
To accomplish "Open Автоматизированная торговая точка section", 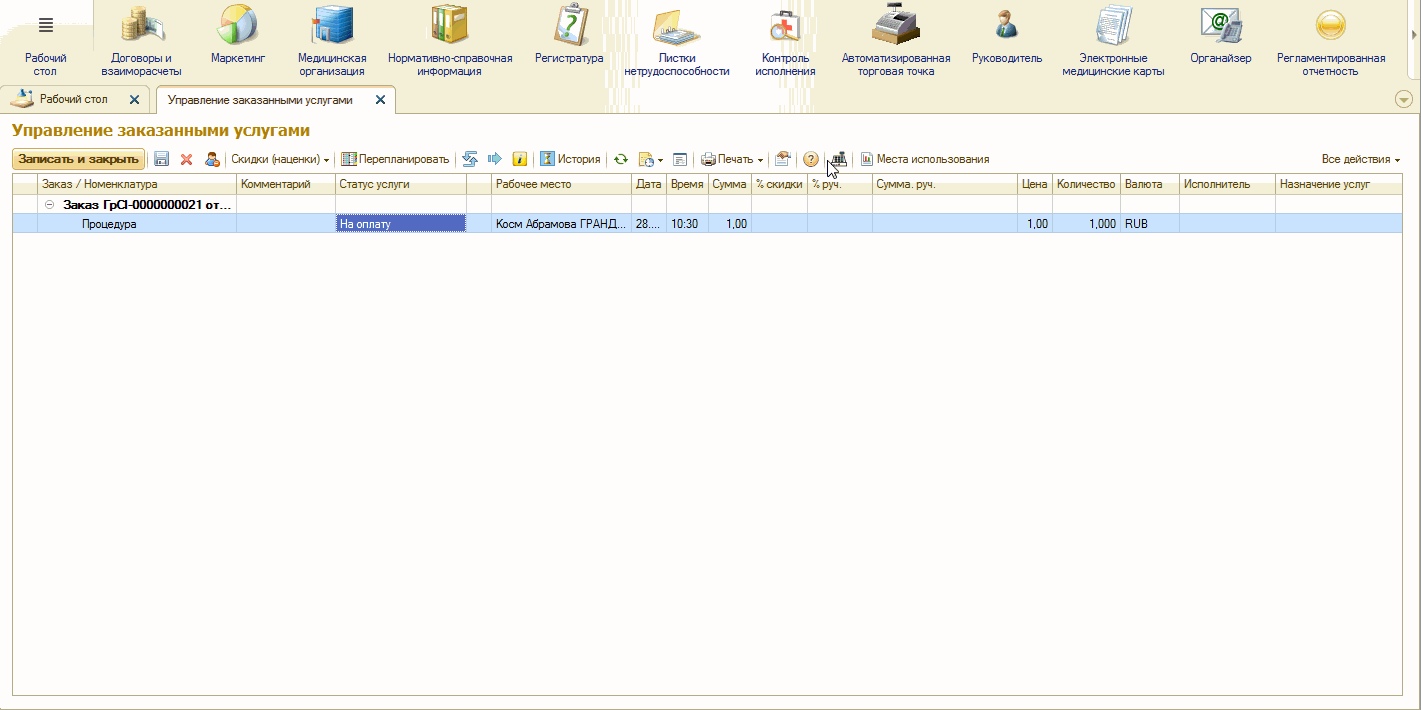I will 896,40.
